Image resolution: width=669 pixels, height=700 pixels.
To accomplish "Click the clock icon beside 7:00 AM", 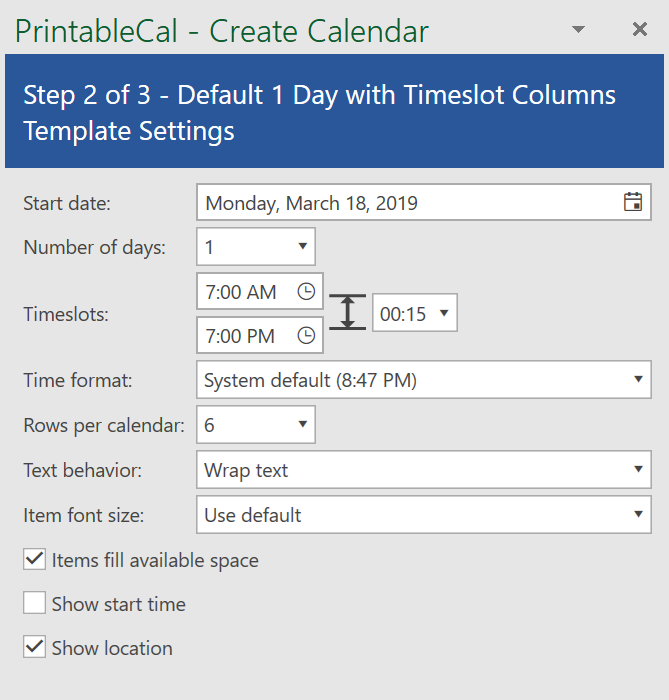I will click(307, 292).
